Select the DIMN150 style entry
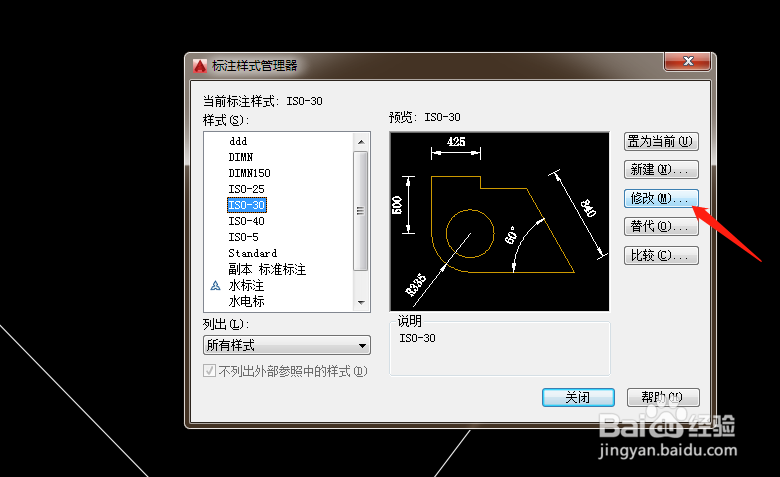Image resolution: width=780 pixels, height=477 pixels. tap(249, 173)
